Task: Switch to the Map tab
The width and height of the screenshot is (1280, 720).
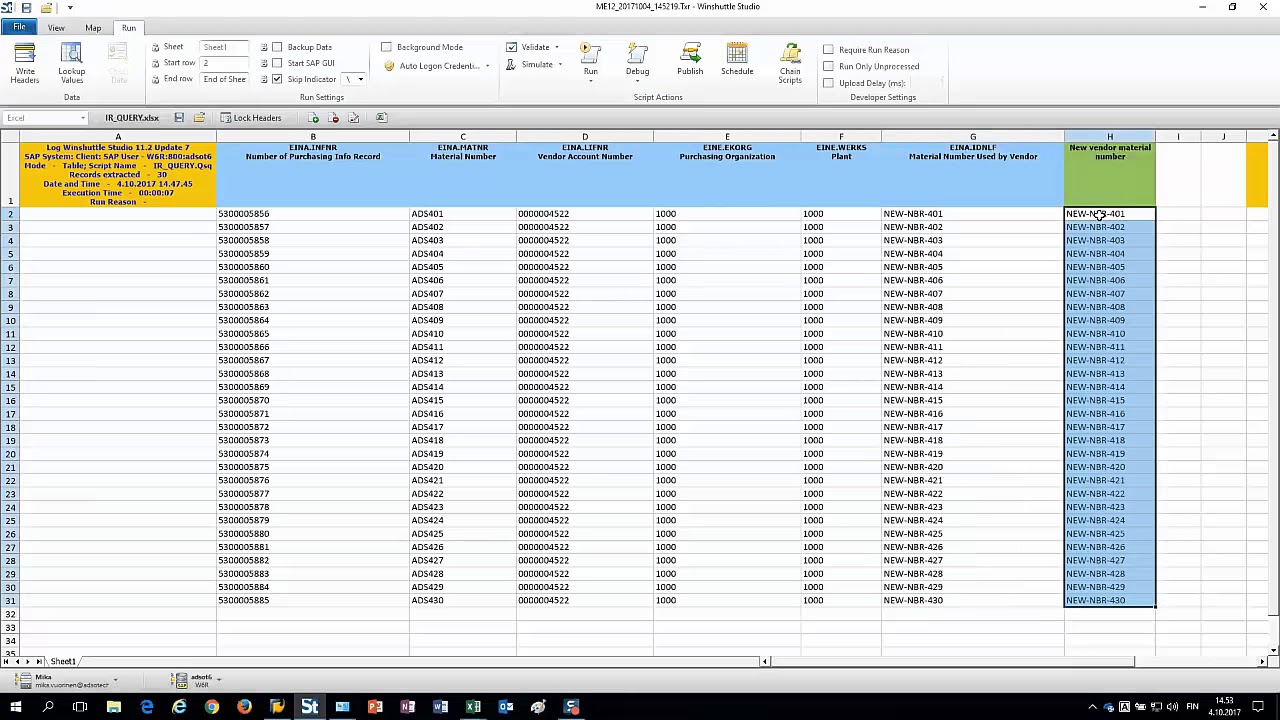Action: [x=93, y=28]
